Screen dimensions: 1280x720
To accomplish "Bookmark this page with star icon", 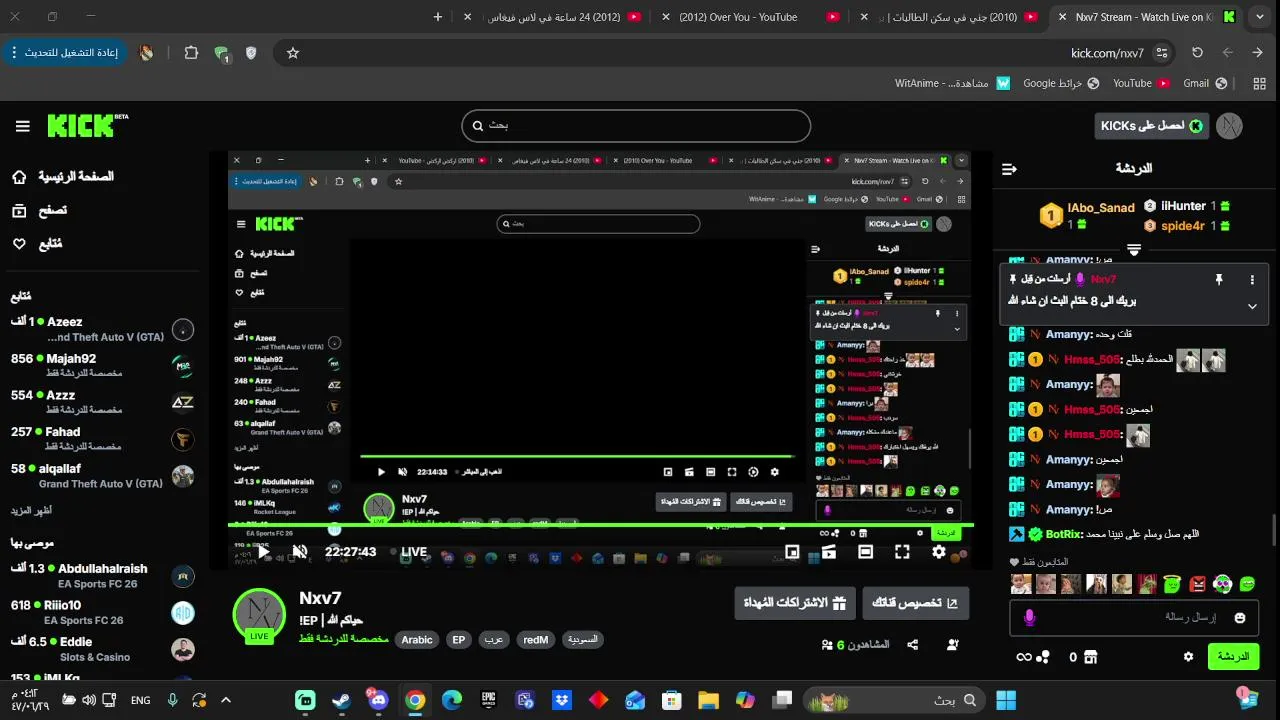I will 293,53.
